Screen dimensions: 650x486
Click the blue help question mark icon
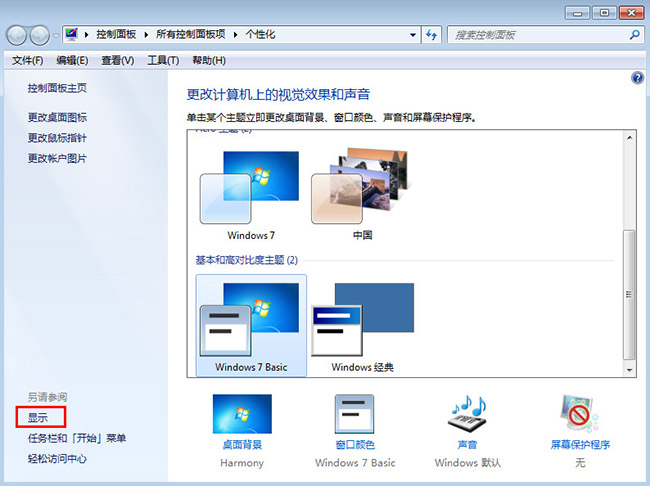pos(637,77)
